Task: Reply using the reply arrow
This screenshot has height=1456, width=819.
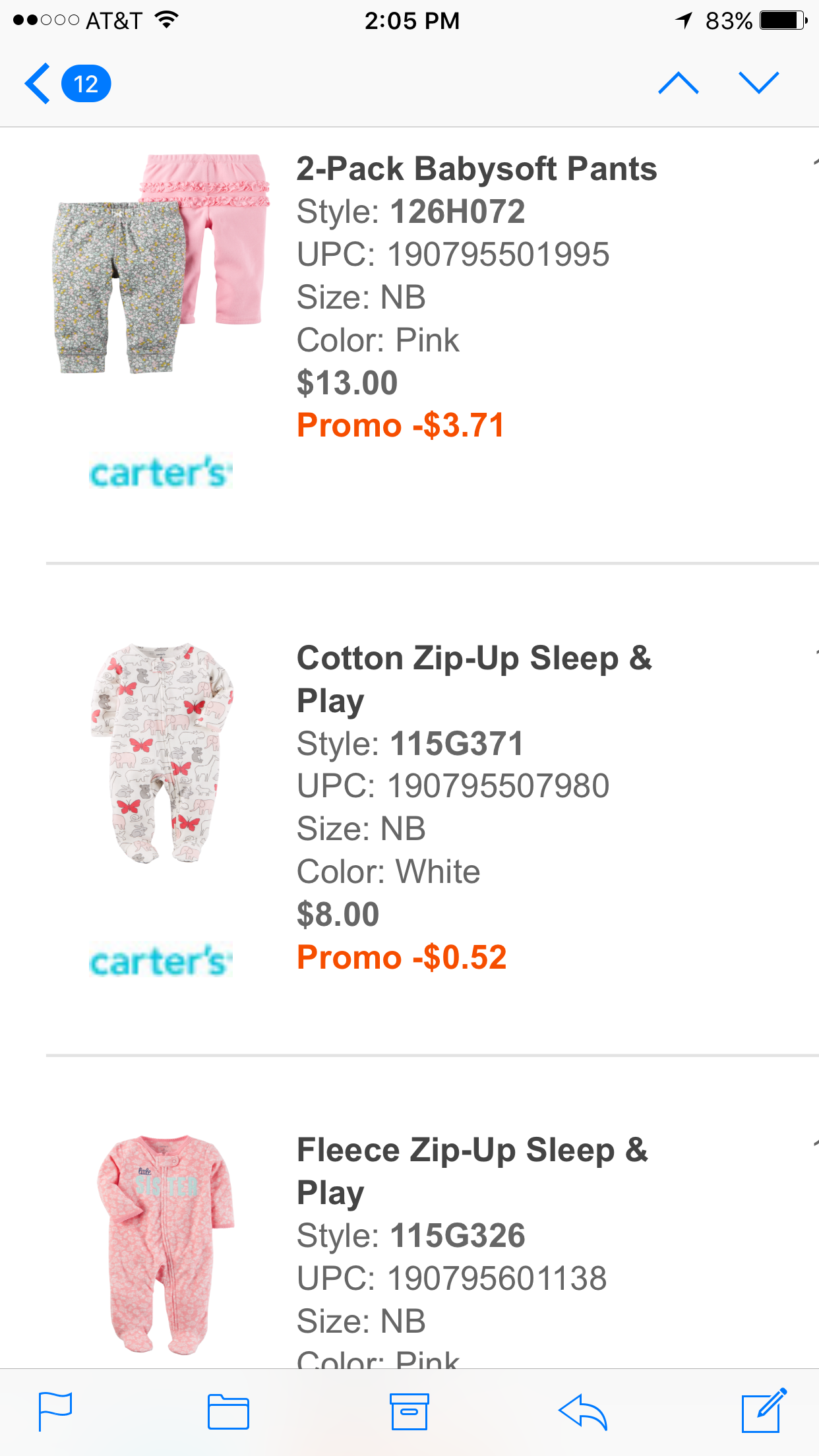Action: point(583,1411)
